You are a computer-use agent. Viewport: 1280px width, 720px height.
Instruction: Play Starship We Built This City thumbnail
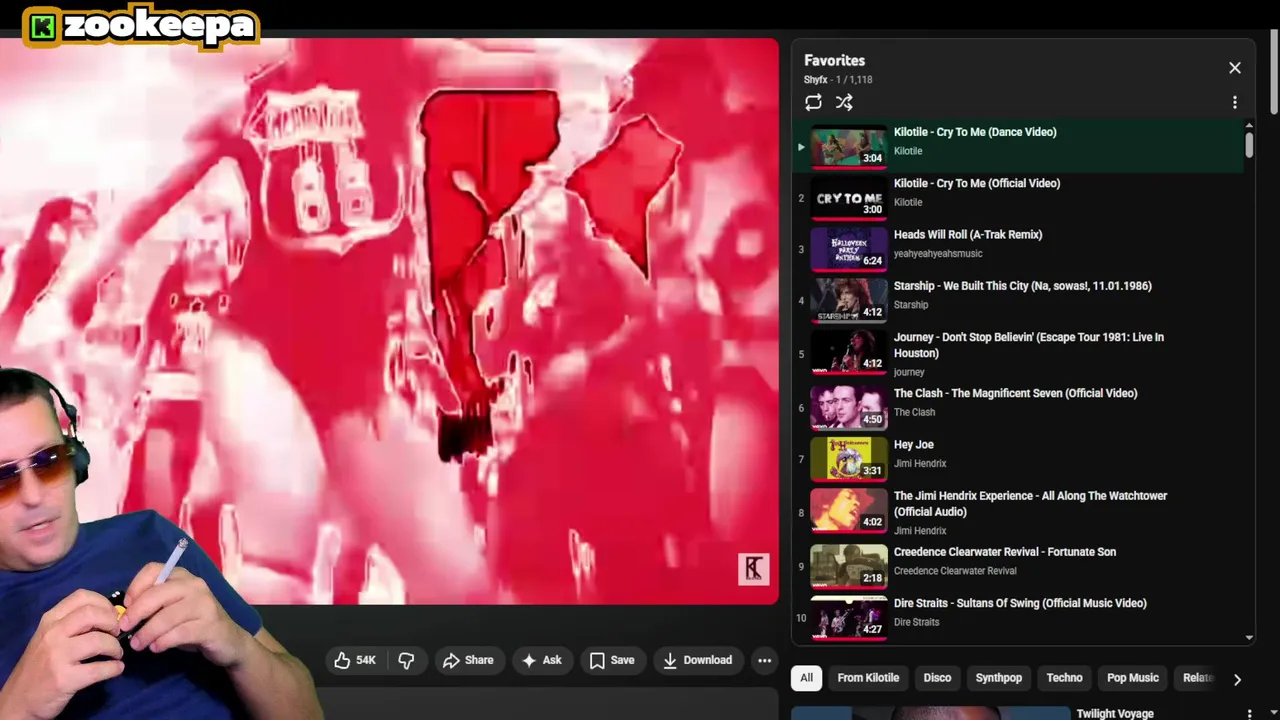tap(848, 300)
